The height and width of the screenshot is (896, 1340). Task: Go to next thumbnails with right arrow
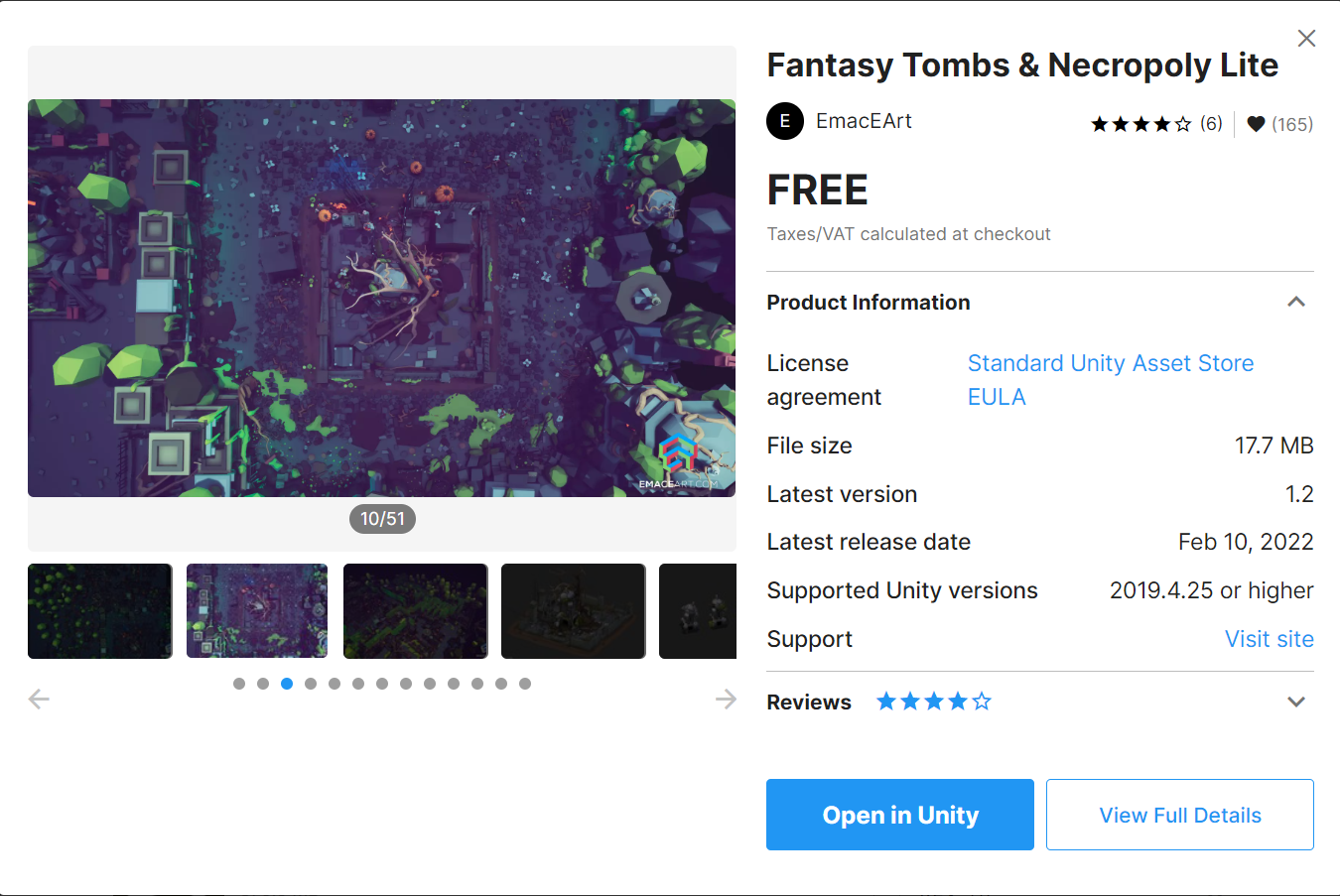point(726,699)
